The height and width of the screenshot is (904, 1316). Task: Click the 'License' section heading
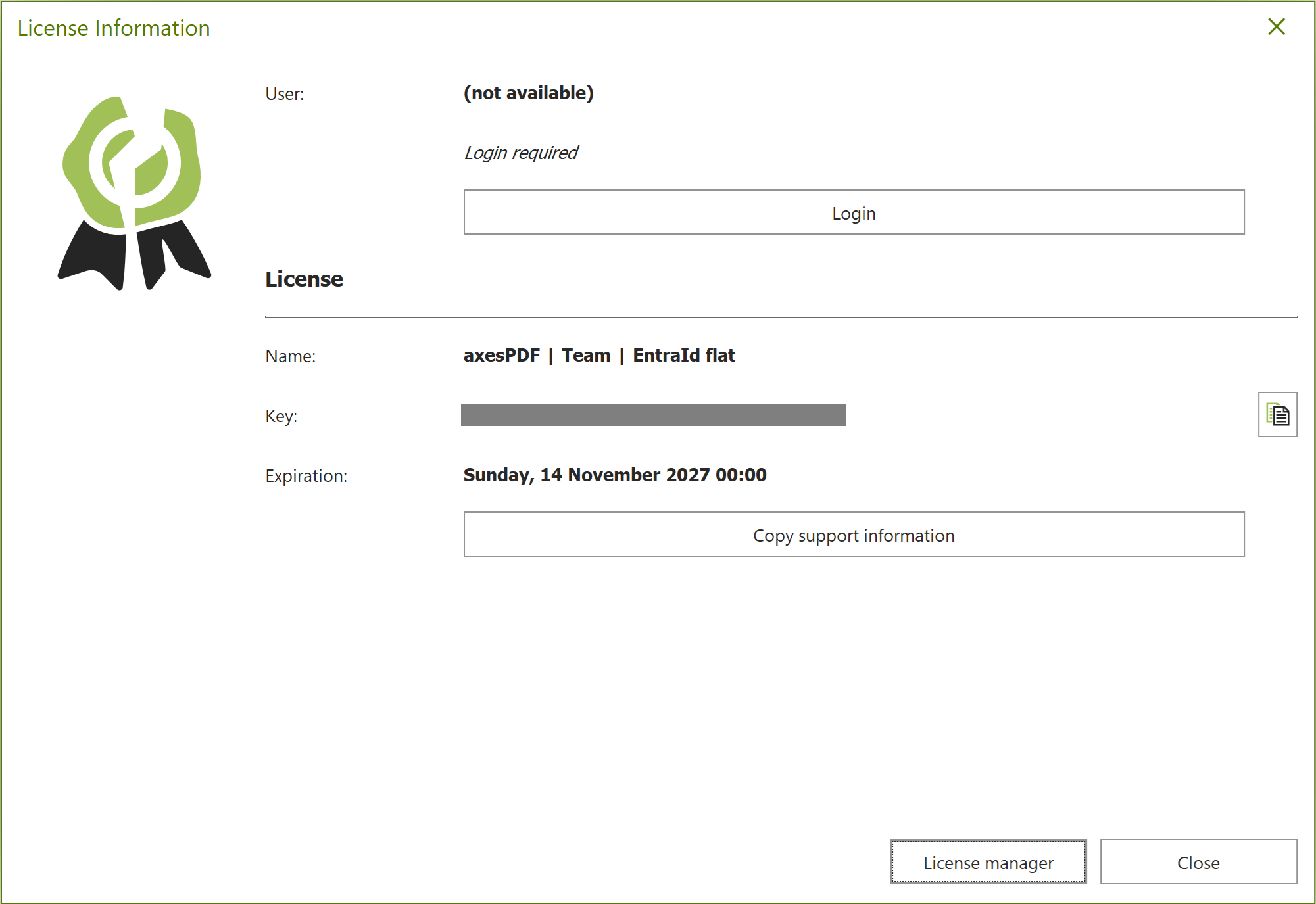pos(304,279)
